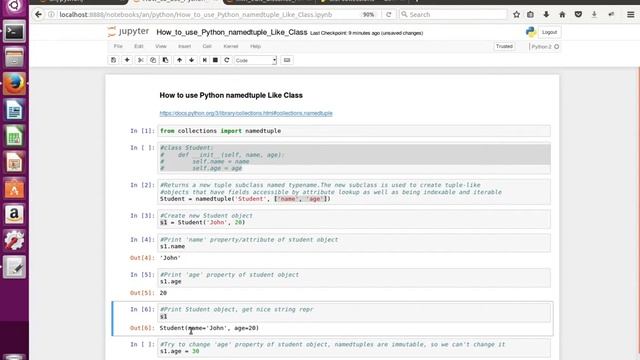Click the In [1] import namedtuple cell
The width and height of the screenshot is (640, 360).
point(354,131)
